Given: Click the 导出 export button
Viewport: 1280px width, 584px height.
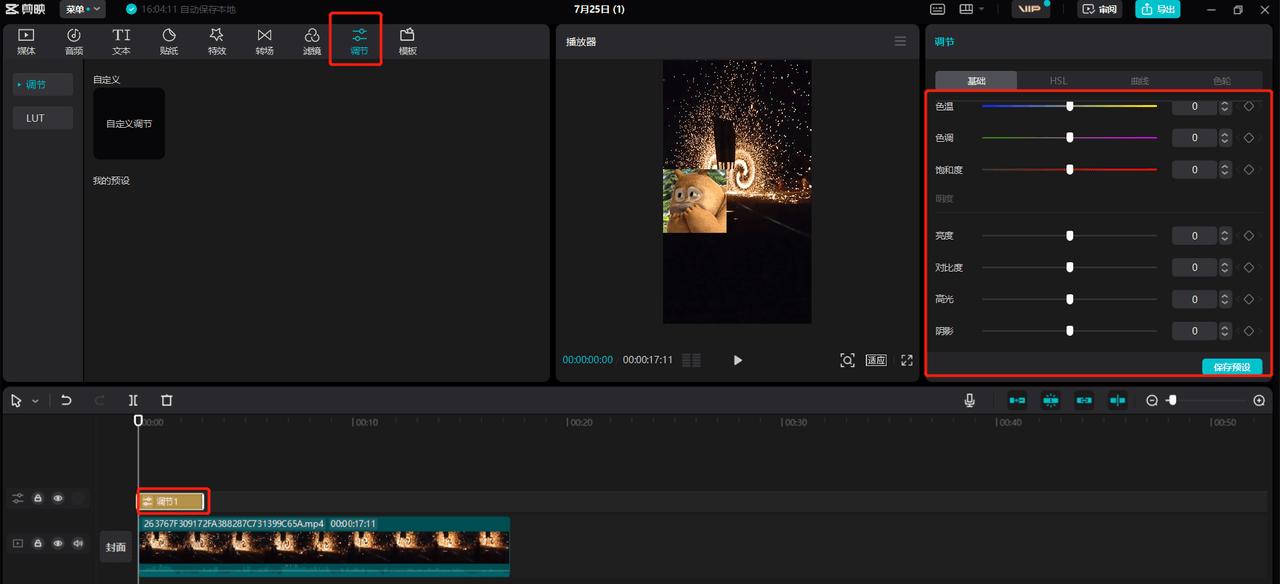Looking at the screenshot, I should click(x=1157, y=9).
